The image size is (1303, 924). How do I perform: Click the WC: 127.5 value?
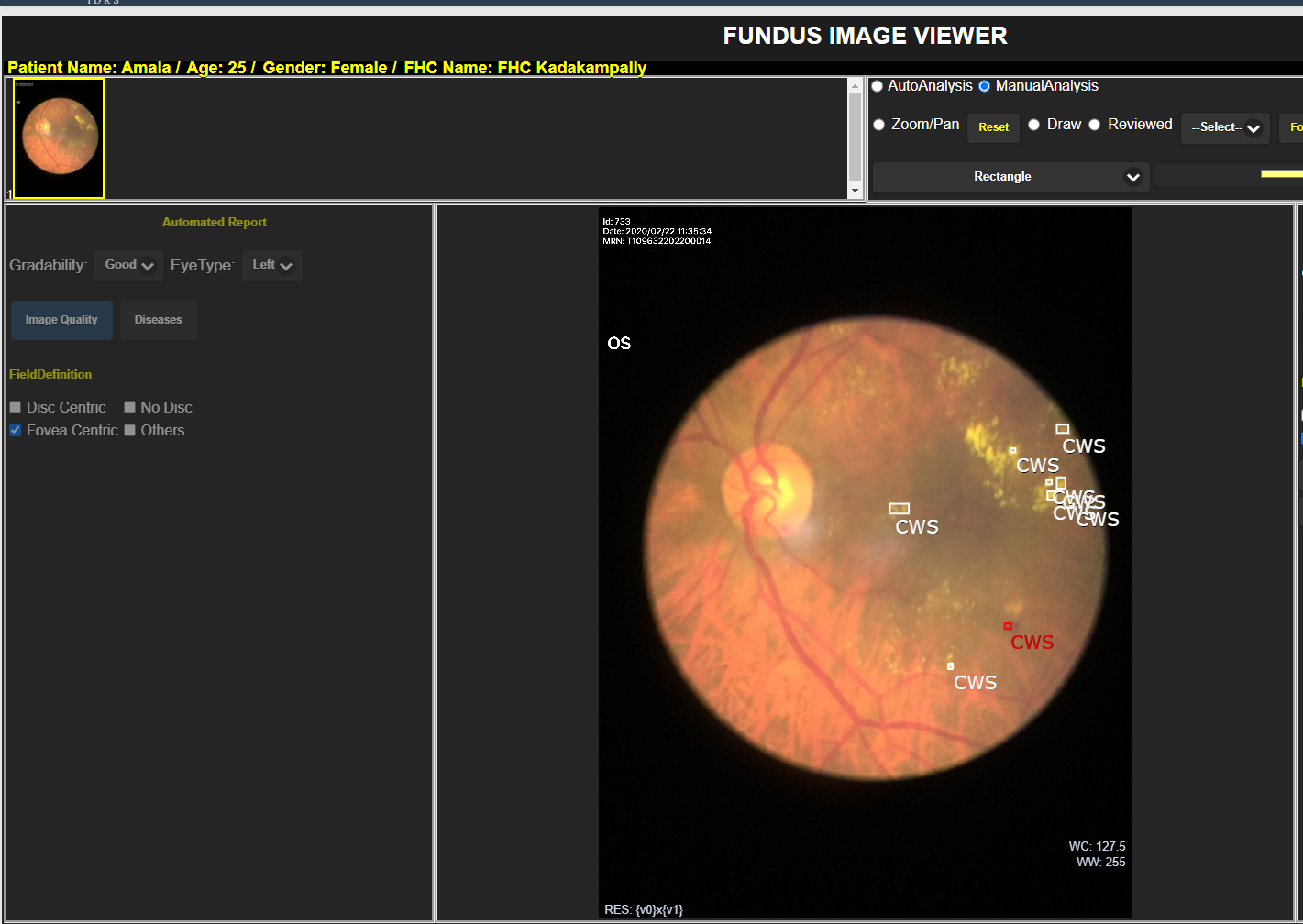(x=1097, y=846)
